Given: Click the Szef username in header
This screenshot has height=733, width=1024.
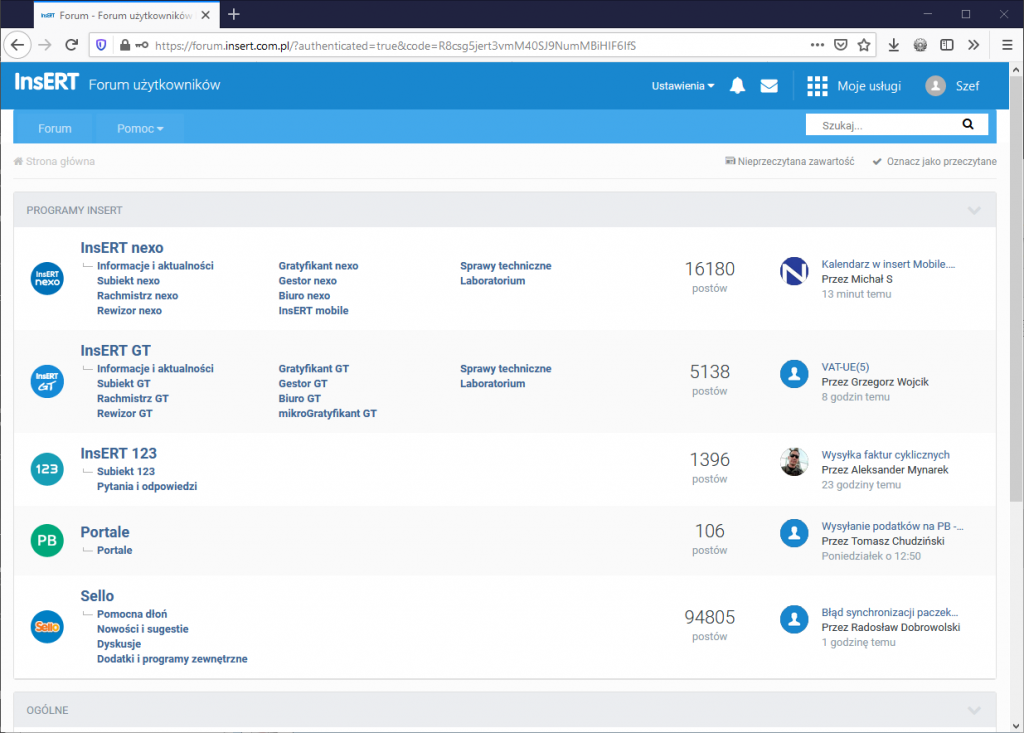Looking at the screenshot, I should click(967, 86).
